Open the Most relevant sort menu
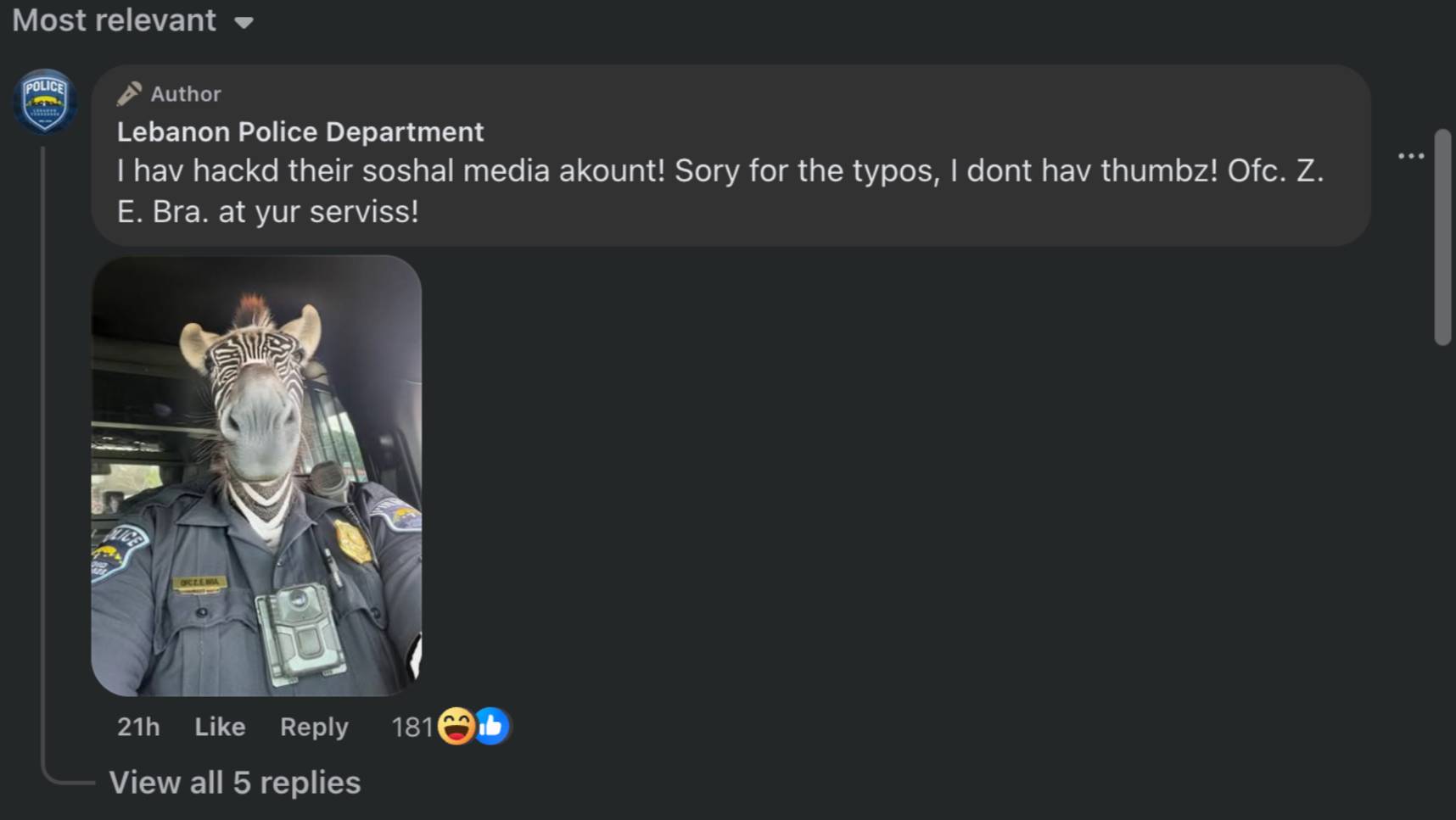This screenshot has height=820, width=1456. coord(115,20)
